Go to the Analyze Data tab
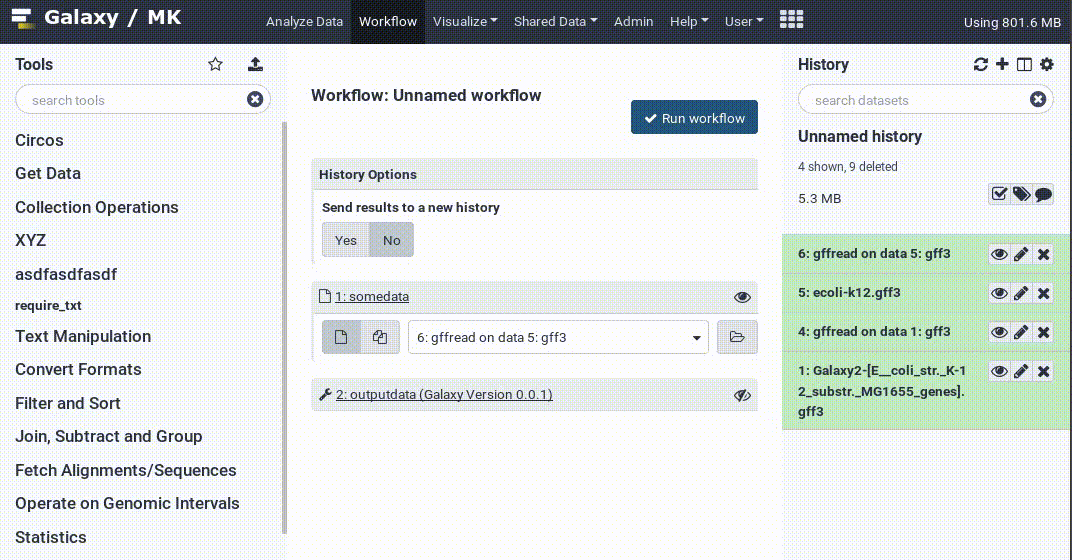The image size is (1072, 560). pos(304,21)
